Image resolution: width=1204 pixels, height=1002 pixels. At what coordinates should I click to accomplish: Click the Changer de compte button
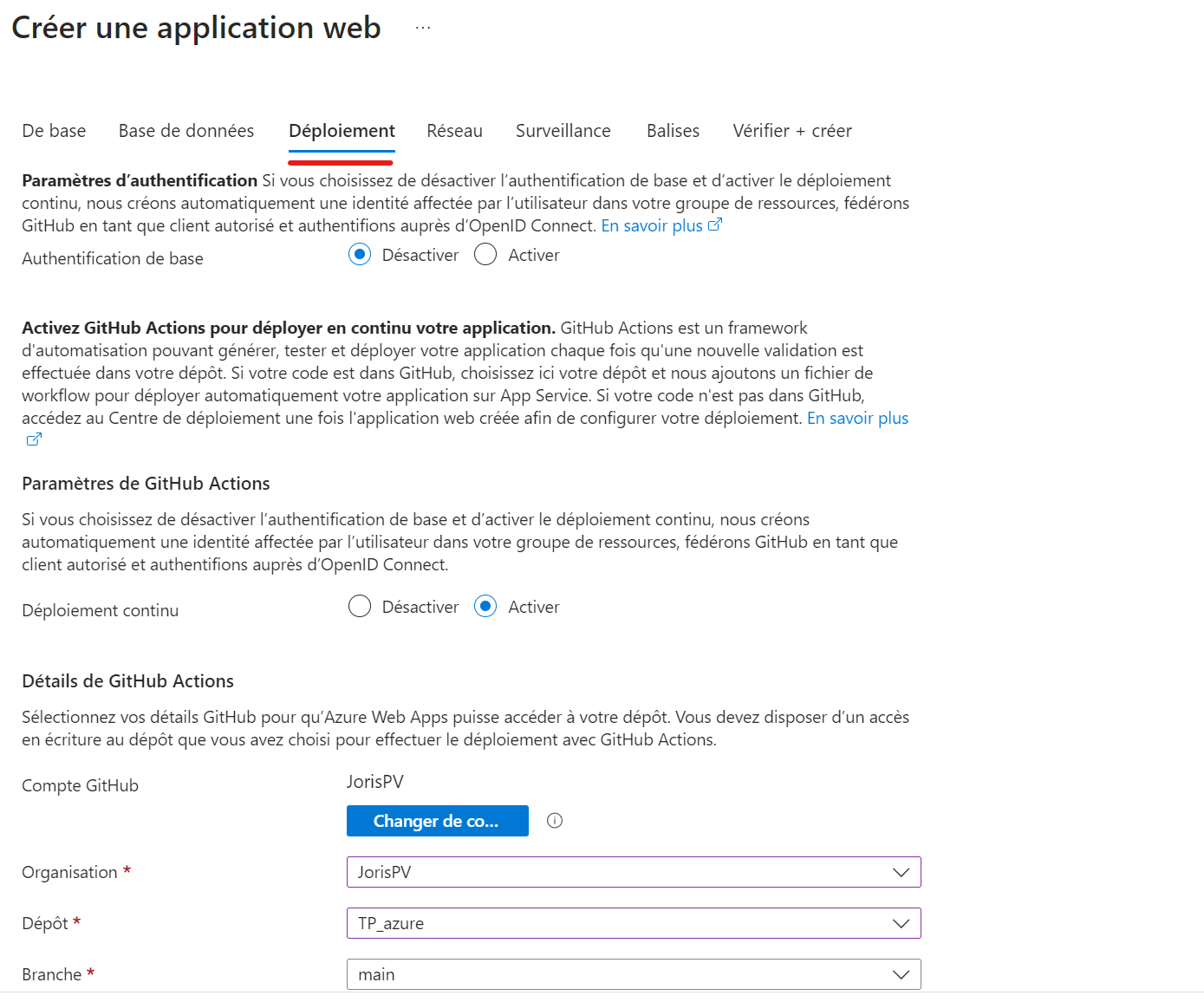pos(437,821)
